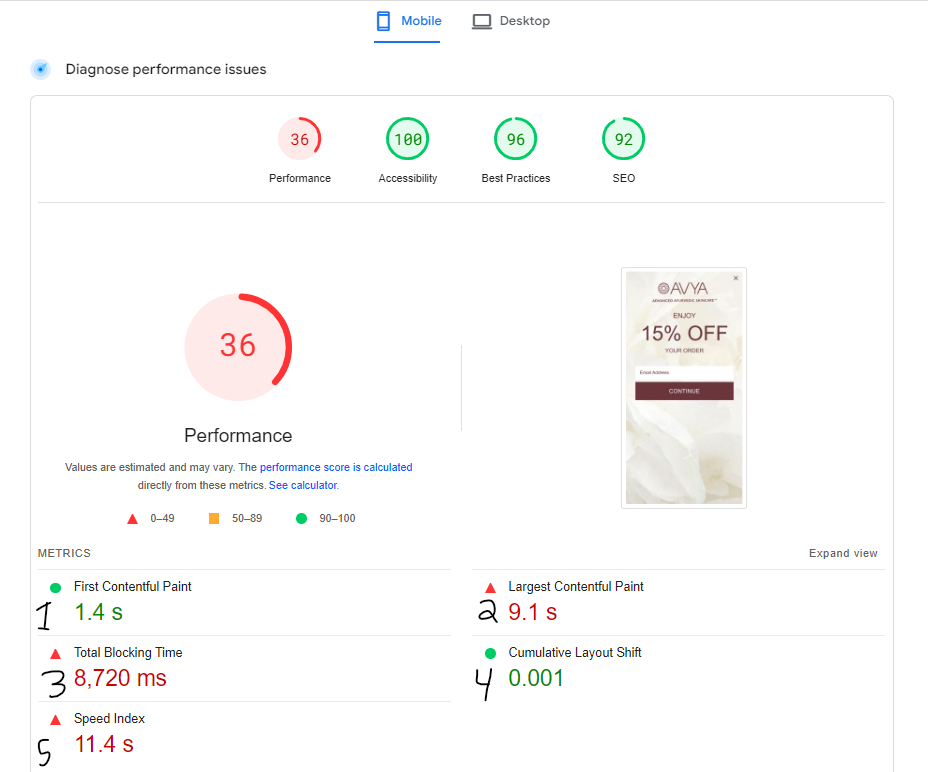The width and height of the screenshot is (928, 772).
Task: Click the red triangle beside Largest Contentful Paint
Action: pyautogui.click(x=490, y=588)
